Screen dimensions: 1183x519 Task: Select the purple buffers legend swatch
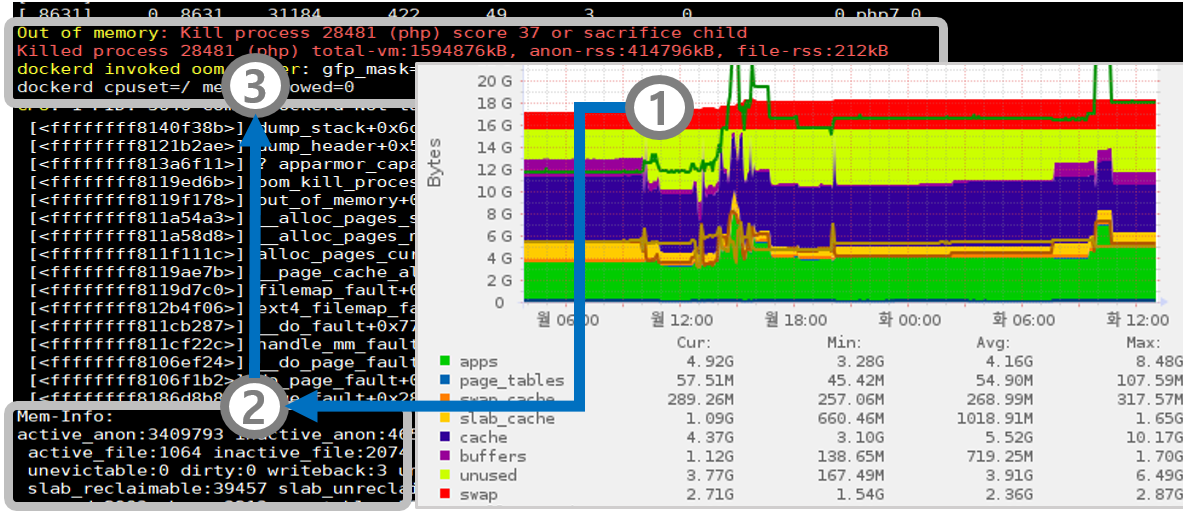pos(444,457)
